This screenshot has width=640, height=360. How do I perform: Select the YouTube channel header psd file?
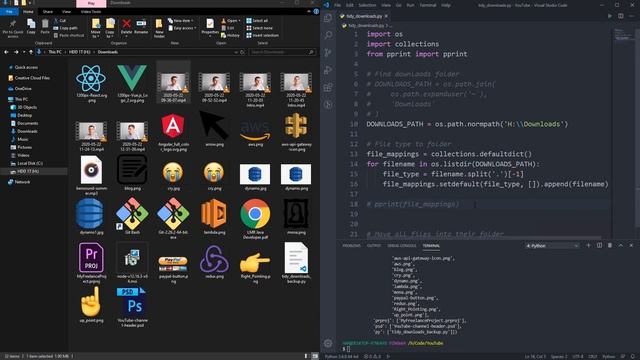click(x=132, y=307)
